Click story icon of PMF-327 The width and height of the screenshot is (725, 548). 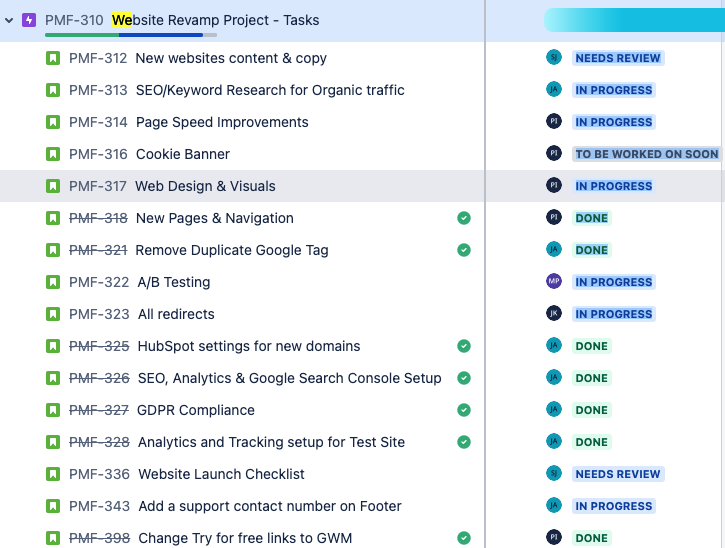53,410
